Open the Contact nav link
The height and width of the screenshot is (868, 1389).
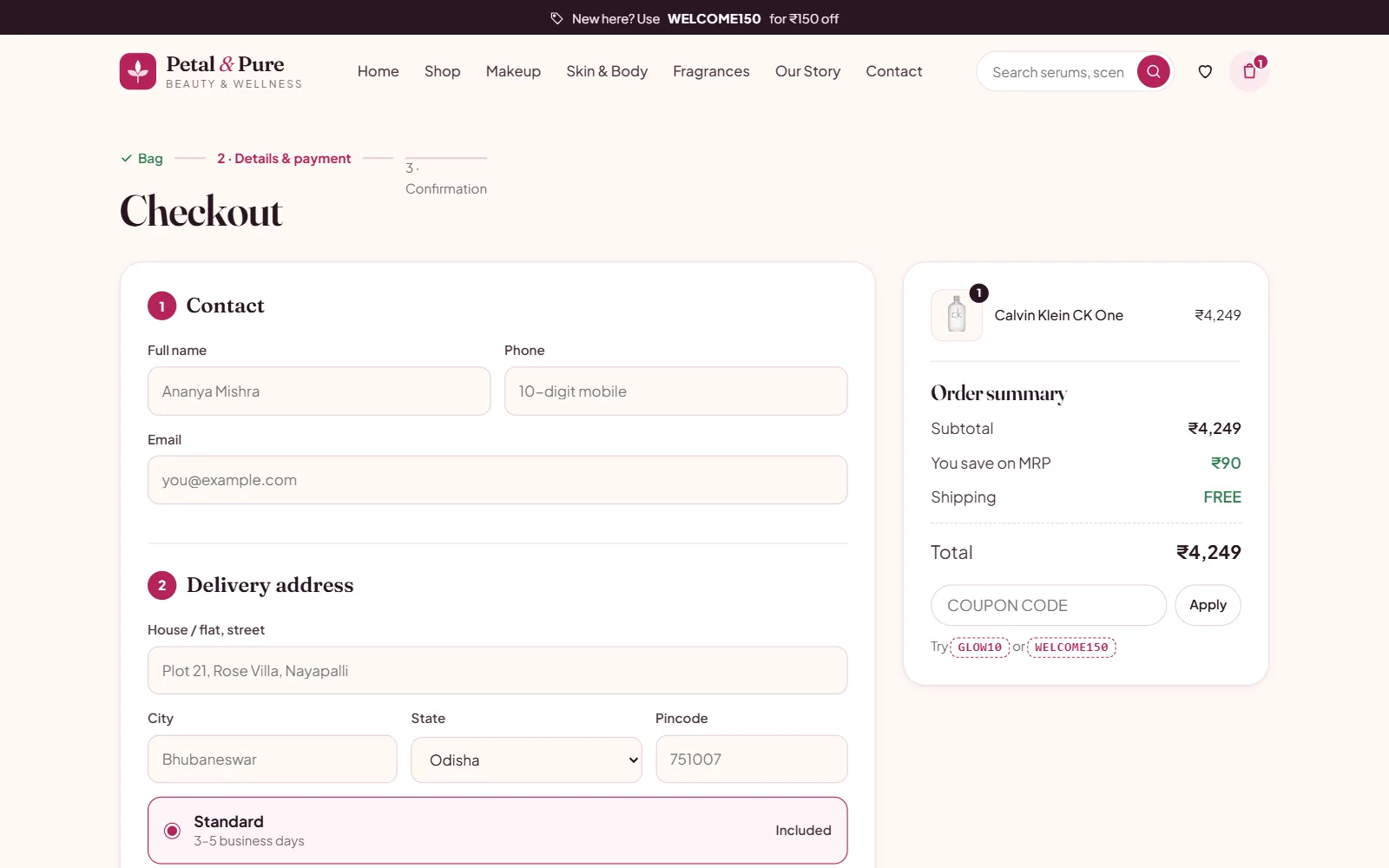894,71
